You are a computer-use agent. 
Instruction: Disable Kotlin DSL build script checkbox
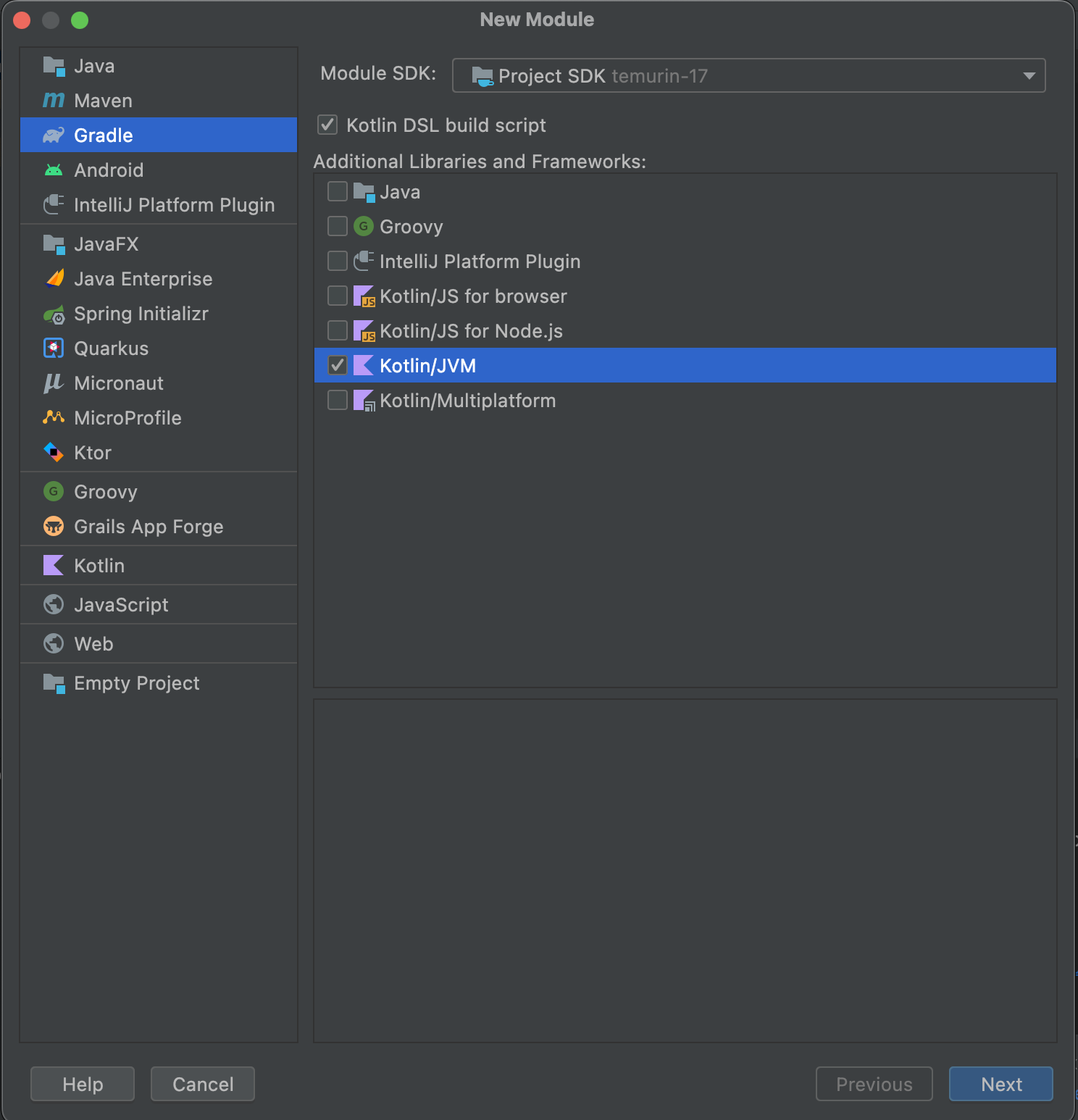[327, 125]
